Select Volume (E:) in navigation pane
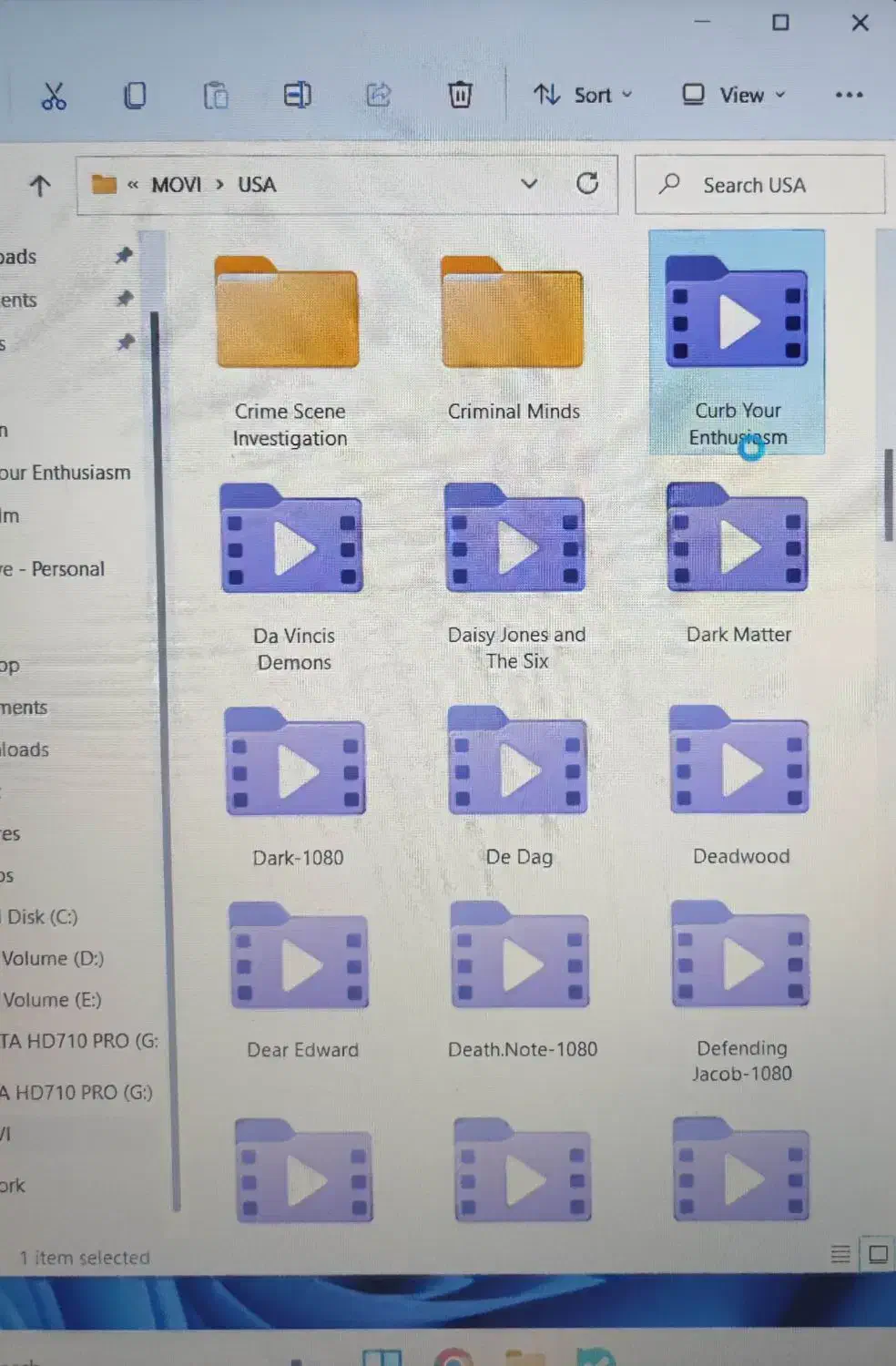This screenshot has height=1366, width=896. coord(52,1000)
